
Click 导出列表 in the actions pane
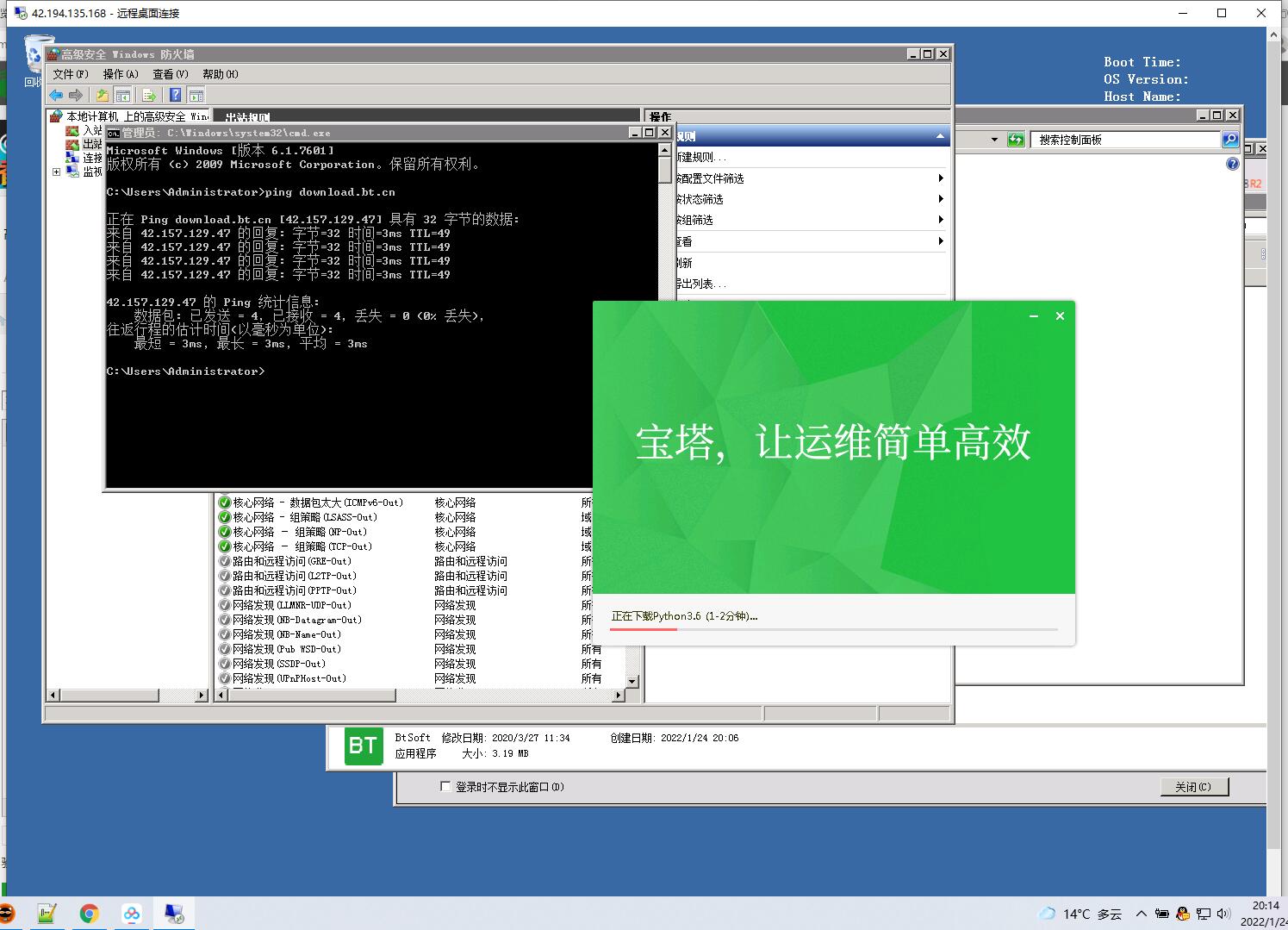click(701, 284)
